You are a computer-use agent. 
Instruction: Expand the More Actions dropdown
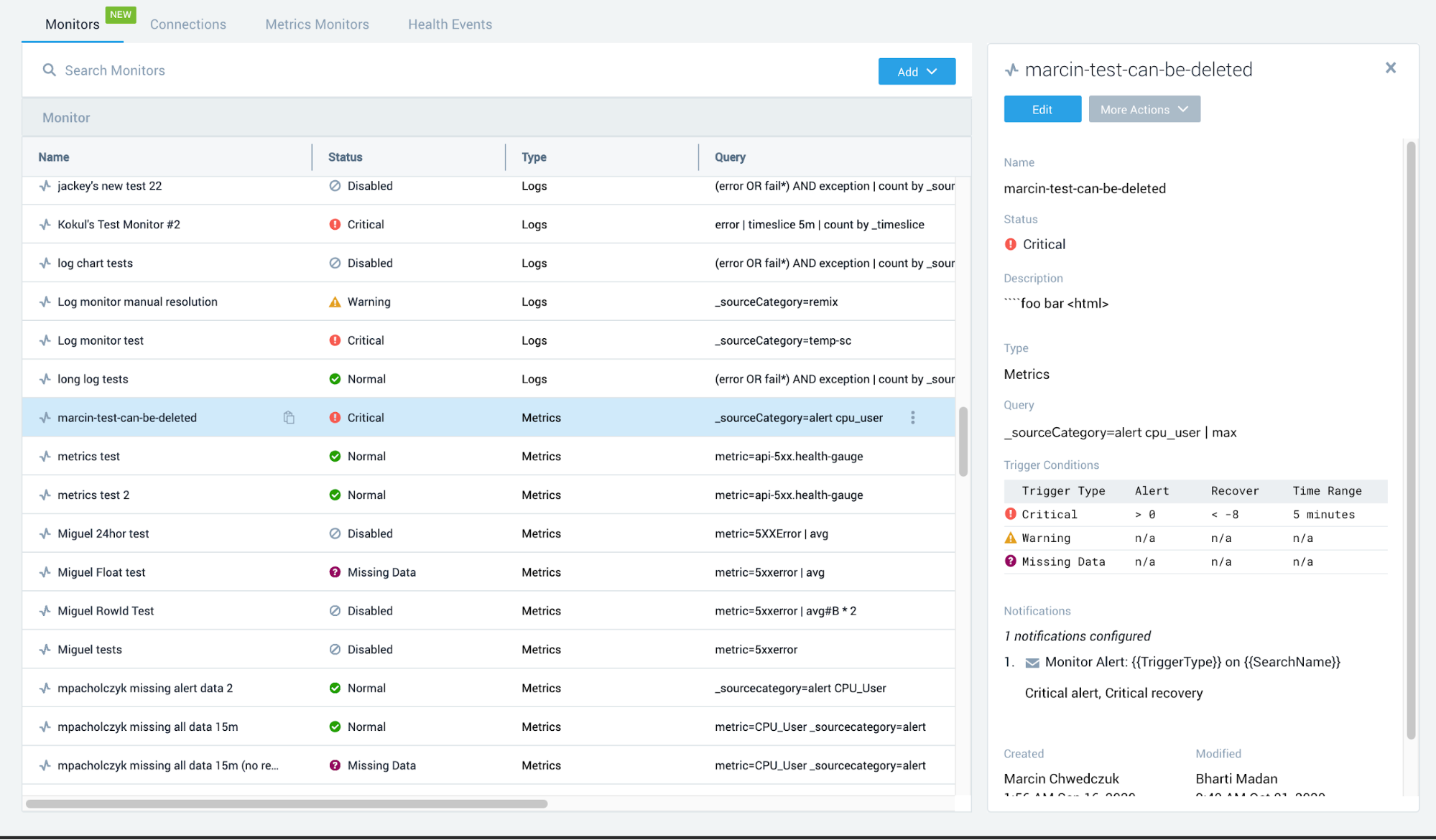point(1144,110)
